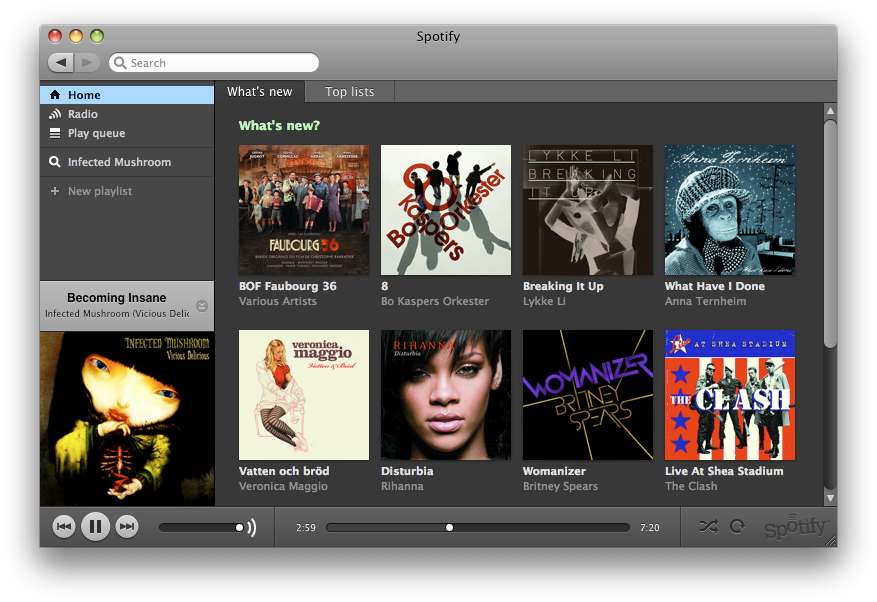Open the Infected Mushroom saved search
The image size is (877, 602).
tap(127, 162)
